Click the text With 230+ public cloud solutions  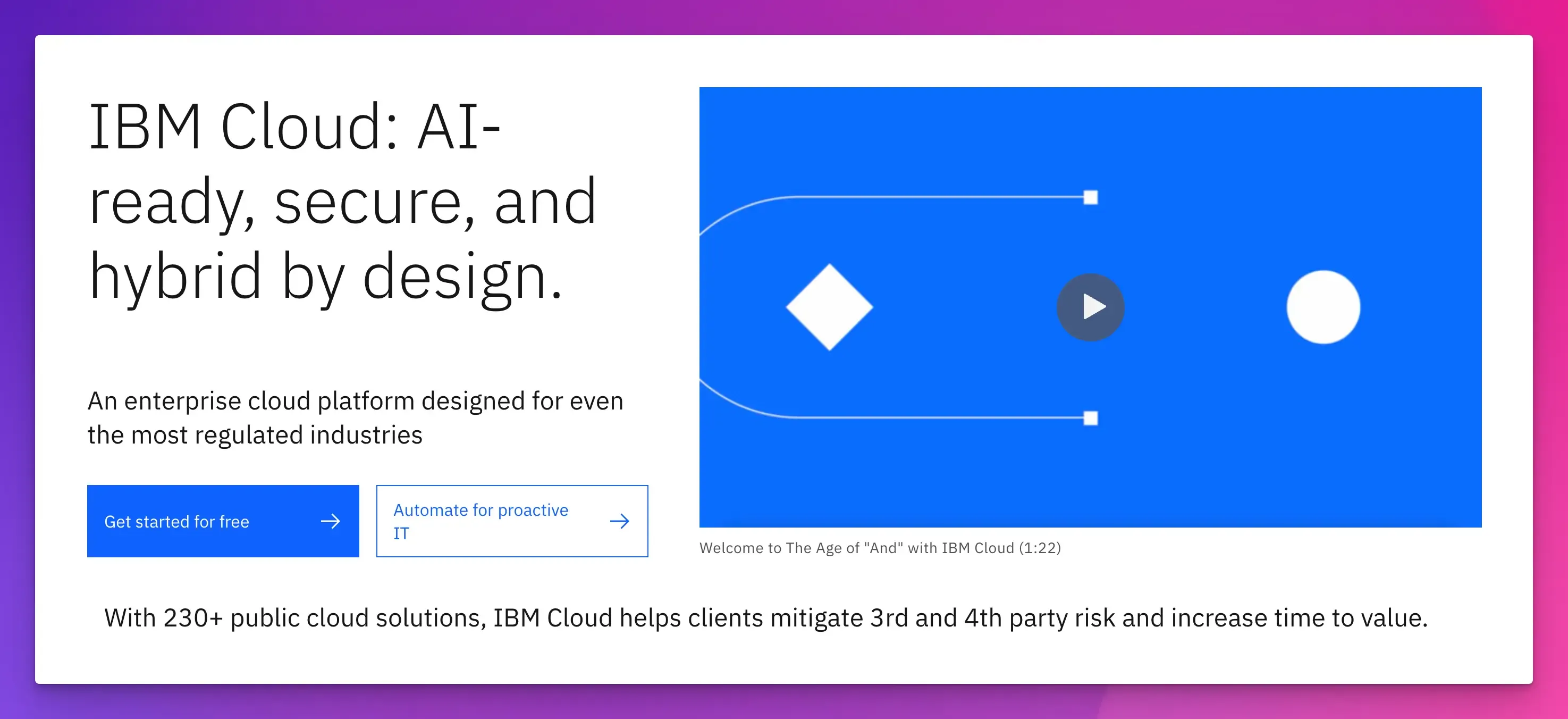click(766, 618)
